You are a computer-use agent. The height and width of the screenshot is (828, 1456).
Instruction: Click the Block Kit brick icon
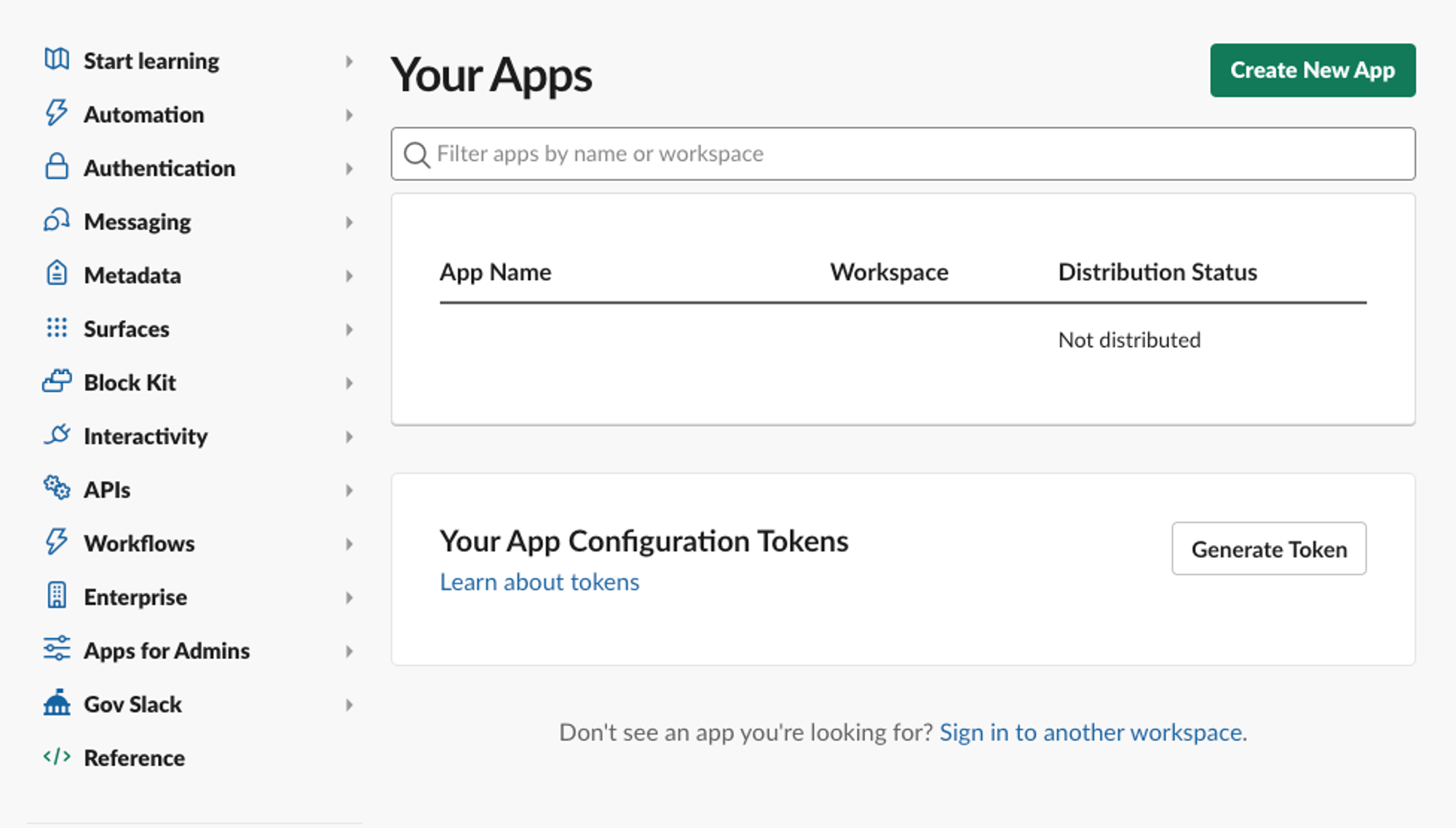(57, 381)
